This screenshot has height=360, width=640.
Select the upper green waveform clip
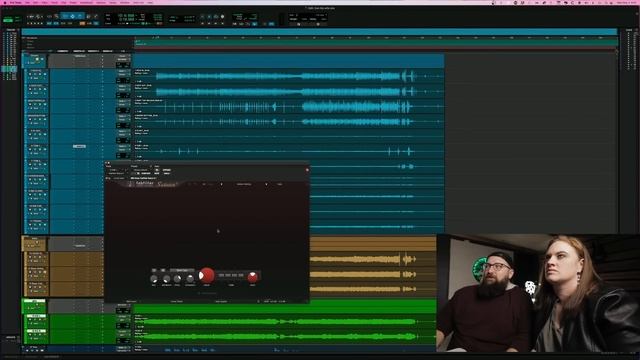tap(285, 322)
